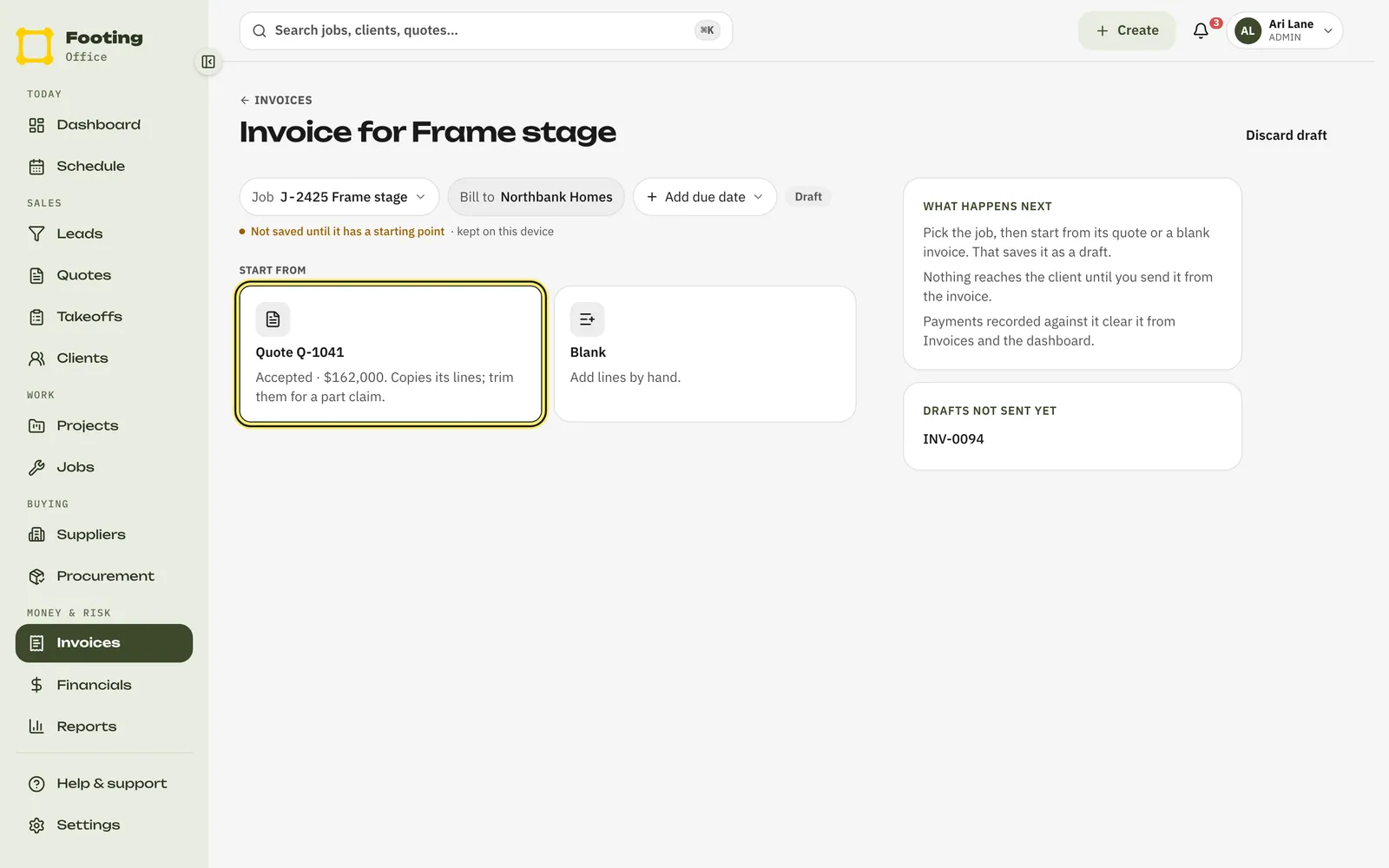Click the Dashboard grid icon in the sidebar

tap(36, 125)
